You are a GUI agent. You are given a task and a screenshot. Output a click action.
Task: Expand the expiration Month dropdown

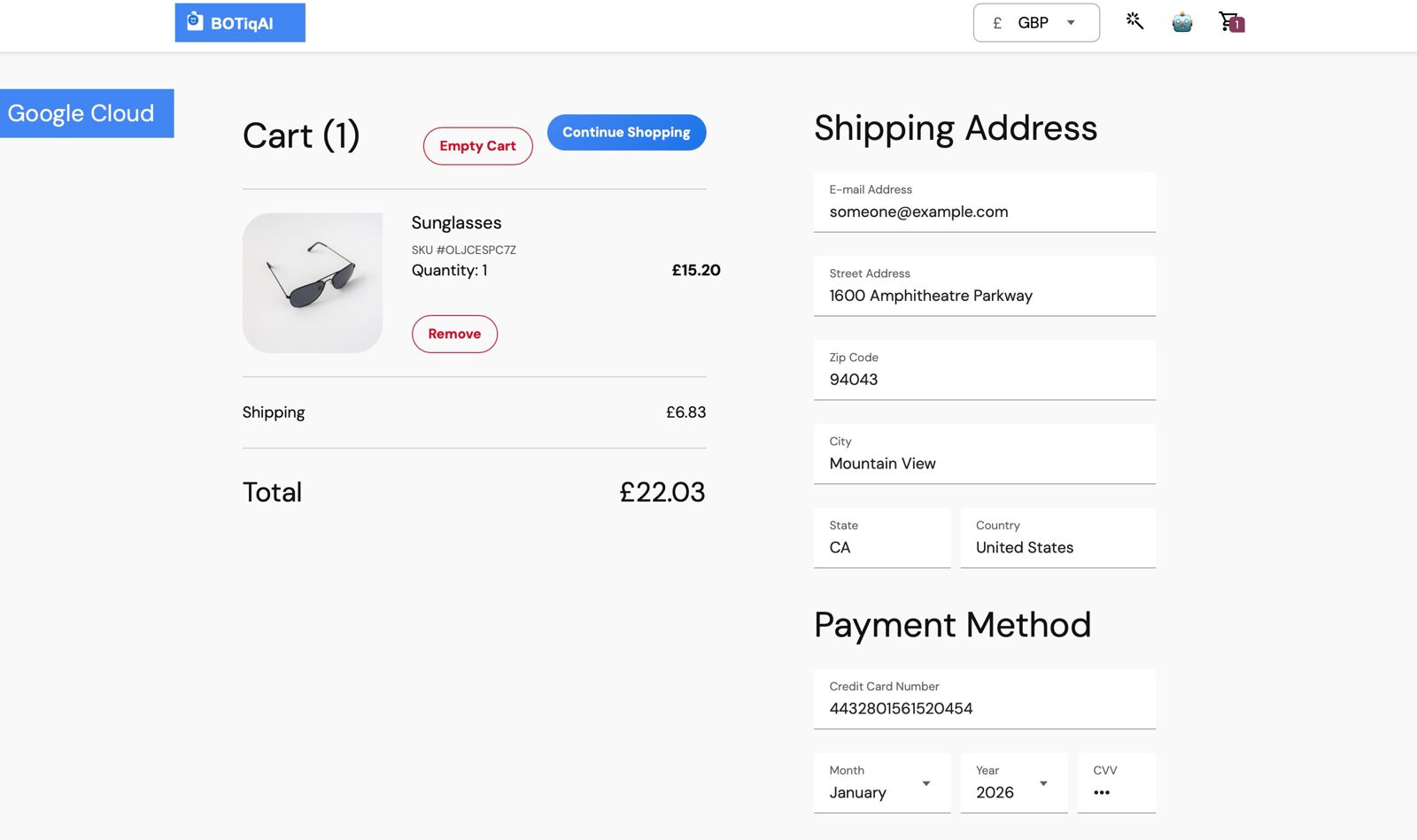click(881, 783)
